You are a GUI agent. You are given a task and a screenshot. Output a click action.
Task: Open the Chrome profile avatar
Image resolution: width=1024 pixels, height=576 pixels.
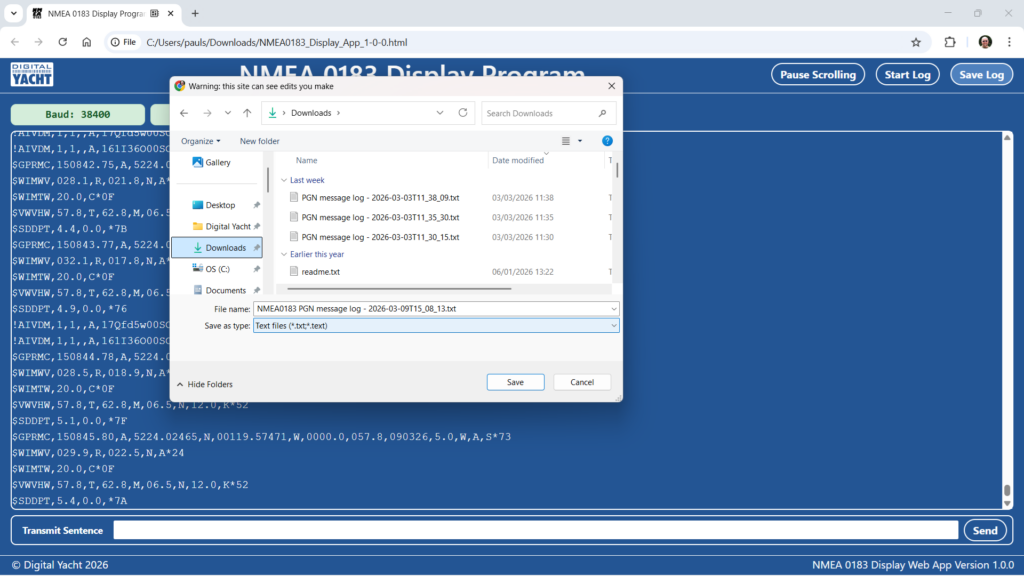pos(985,42)
